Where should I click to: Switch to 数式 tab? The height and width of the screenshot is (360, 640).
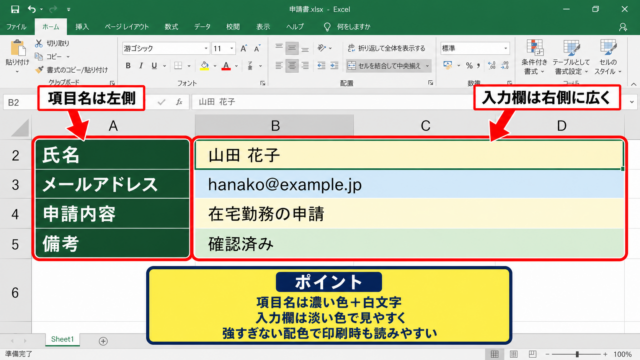[x=171, y=27]
